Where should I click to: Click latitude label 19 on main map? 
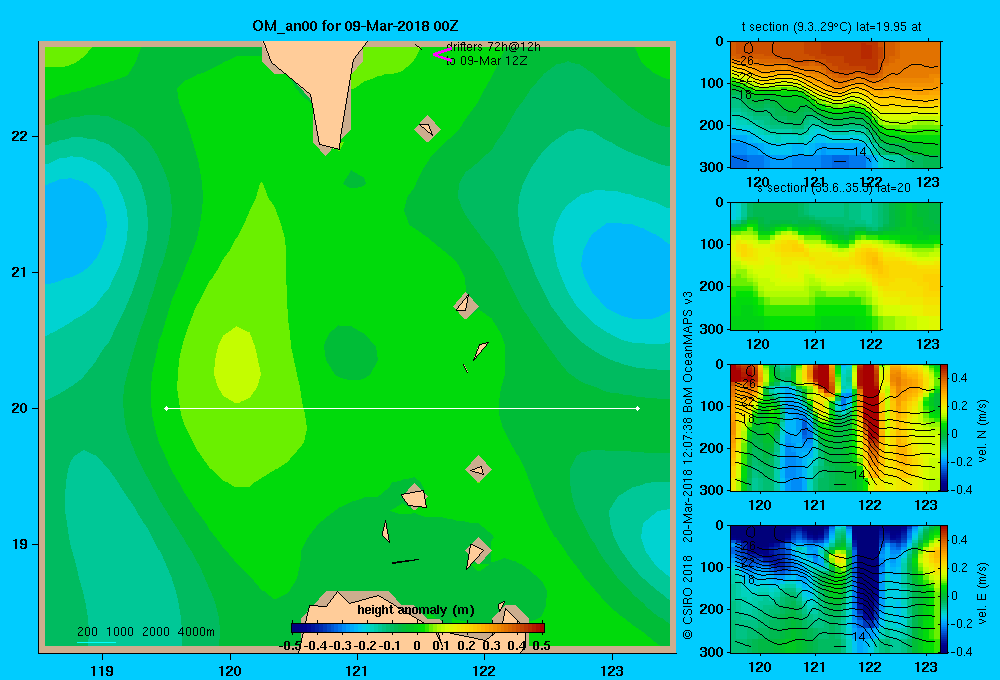point(20,544)
